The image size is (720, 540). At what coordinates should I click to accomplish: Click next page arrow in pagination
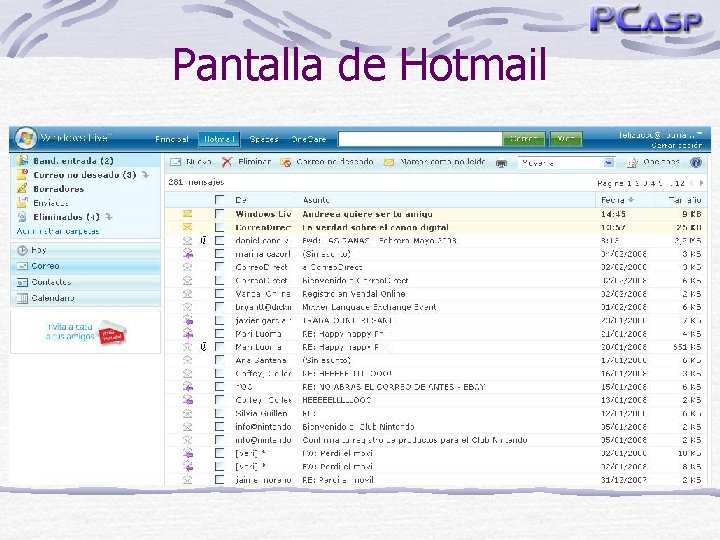(701, 183)
